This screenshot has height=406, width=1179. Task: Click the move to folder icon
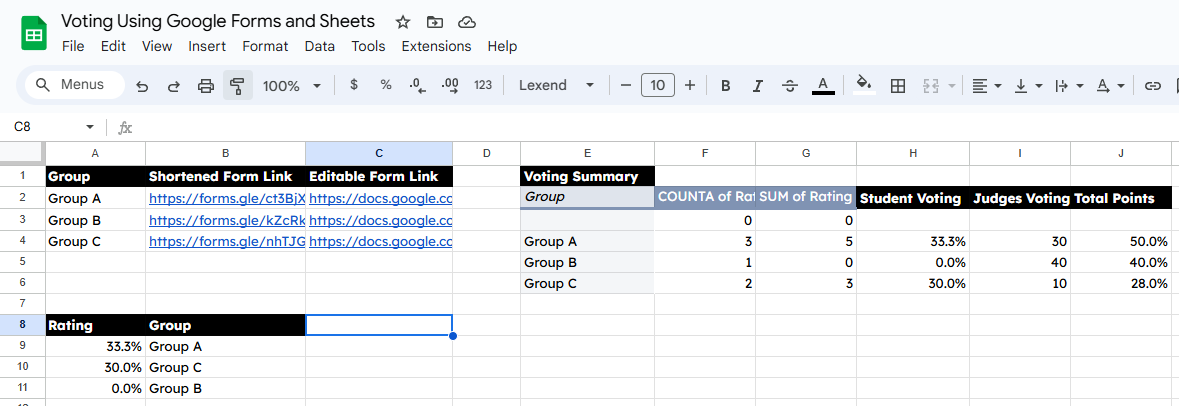tap(434, 22)
